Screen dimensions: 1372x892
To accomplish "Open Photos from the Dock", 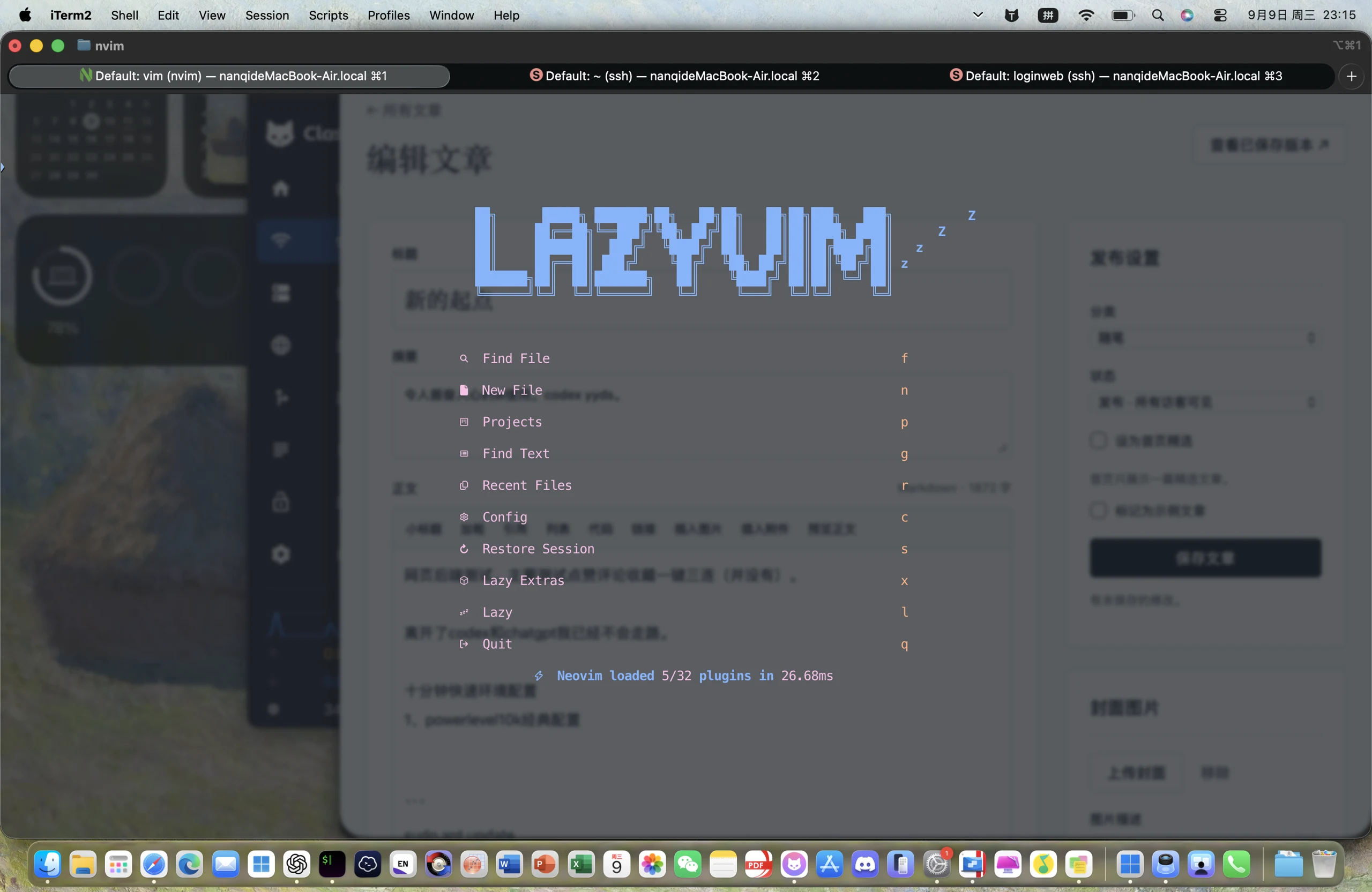I will pyautogui.click(x=652, y=864).
